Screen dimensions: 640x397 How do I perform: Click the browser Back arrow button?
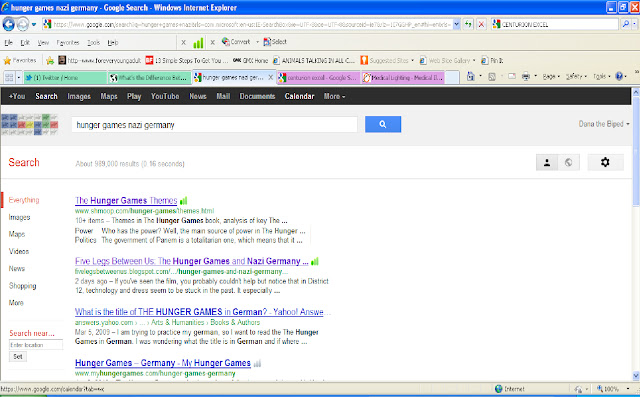(x=9, y=24)
